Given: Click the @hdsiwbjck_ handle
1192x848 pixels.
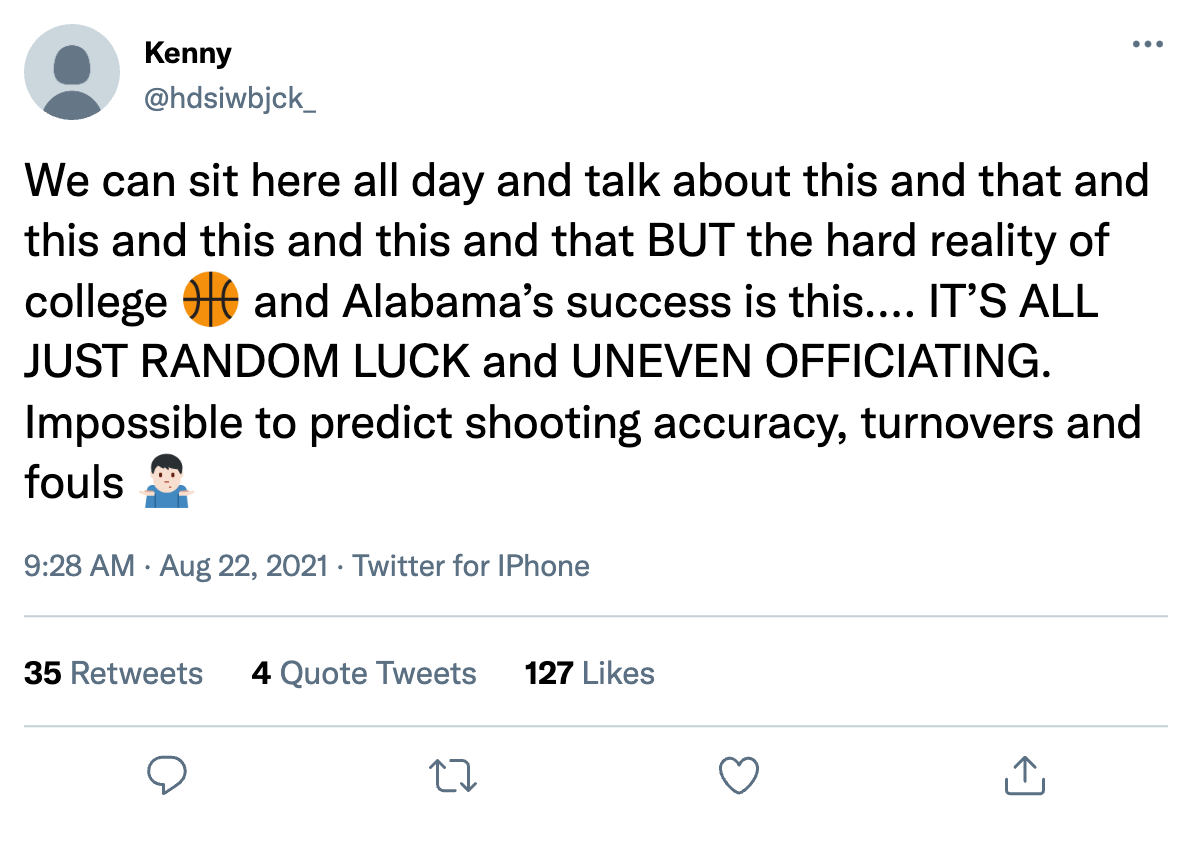Looking at the screenshot, I should (230, 100).
